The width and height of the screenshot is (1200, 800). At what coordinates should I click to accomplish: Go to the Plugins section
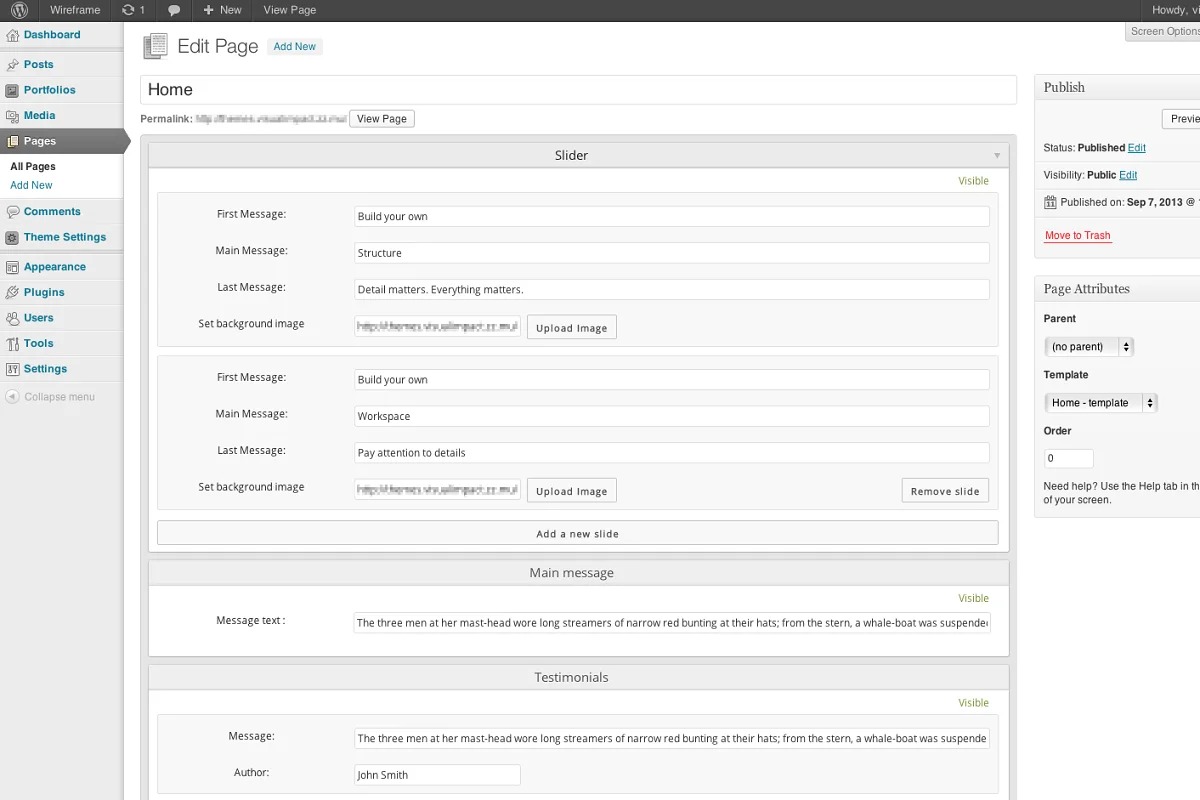[44, 293]
